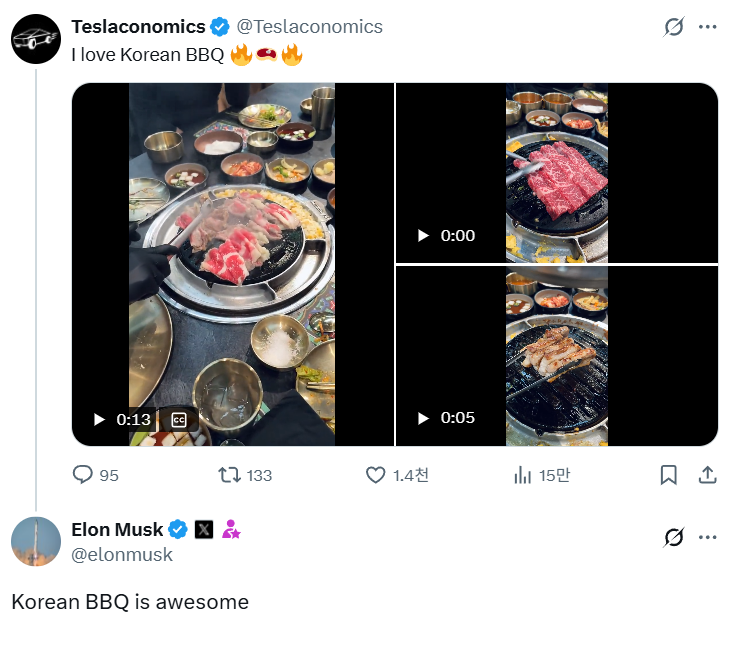The image size is (732, 651).
Task: Click the Teslaconomics profile avatar
Action: coord(36,39)
